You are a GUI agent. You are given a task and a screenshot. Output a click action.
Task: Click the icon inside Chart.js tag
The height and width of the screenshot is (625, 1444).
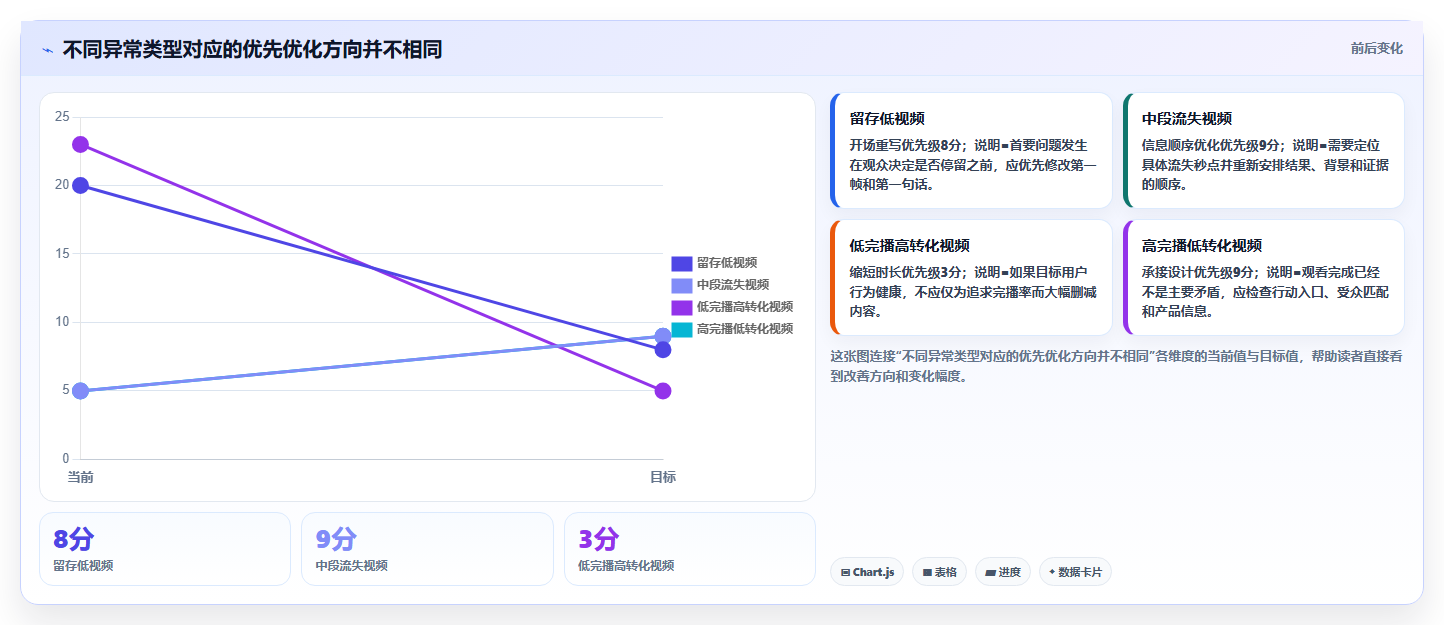coord(846,573)
